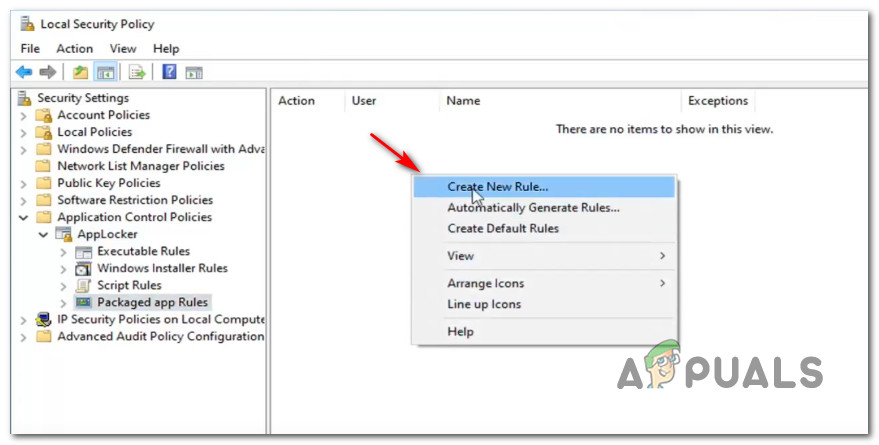Image resolution: width=879 pixels, height=445 pixels.
Task: Select Network List Manager Policies
Action: (141, 166)
